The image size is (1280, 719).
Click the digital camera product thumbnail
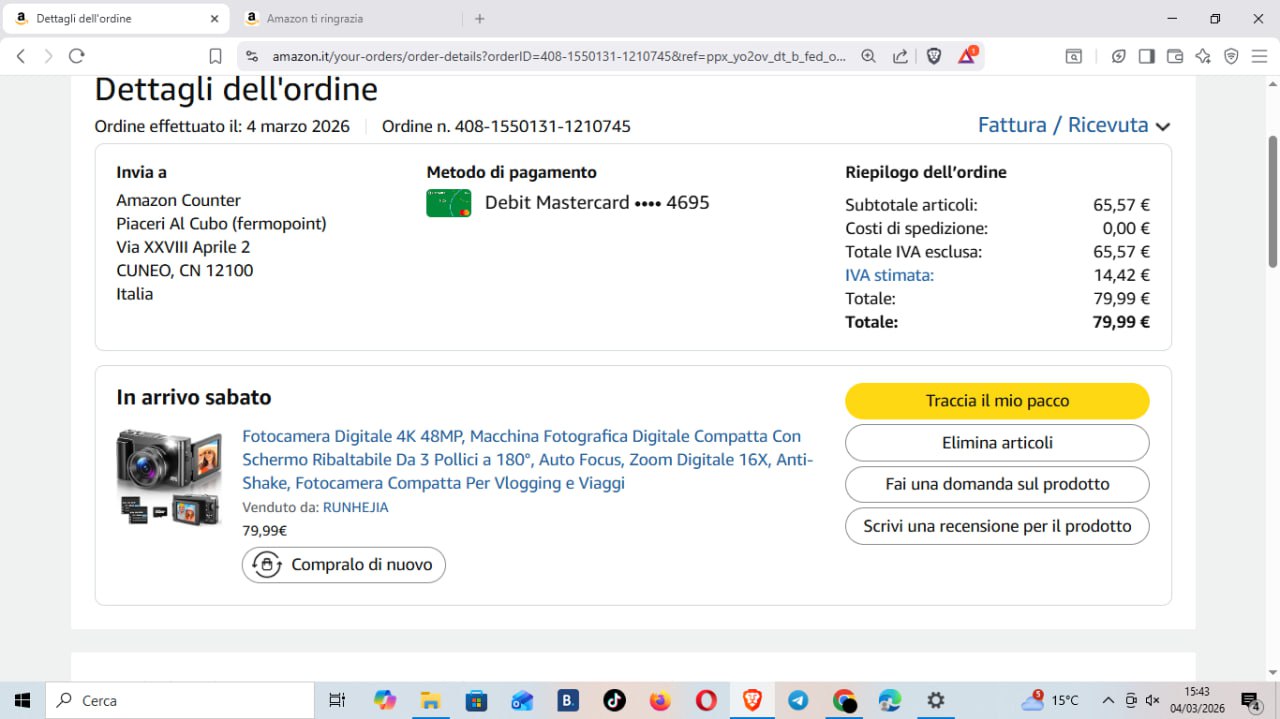pos(169,477)
